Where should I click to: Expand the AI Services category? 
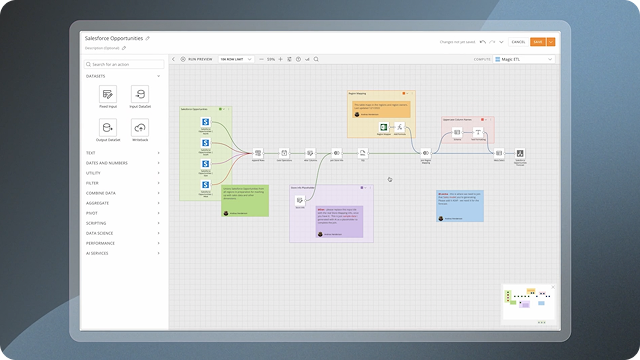tap(158, 253)
